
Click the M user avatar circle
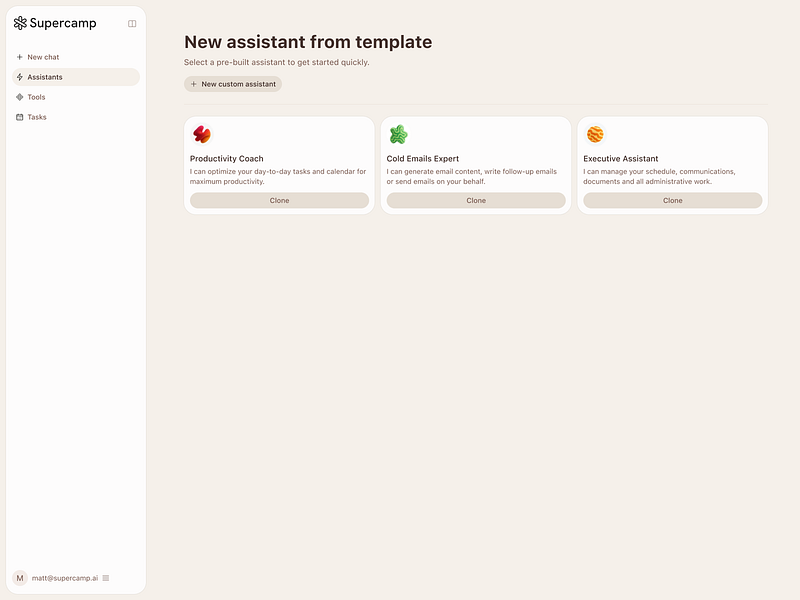coord(20,578)
